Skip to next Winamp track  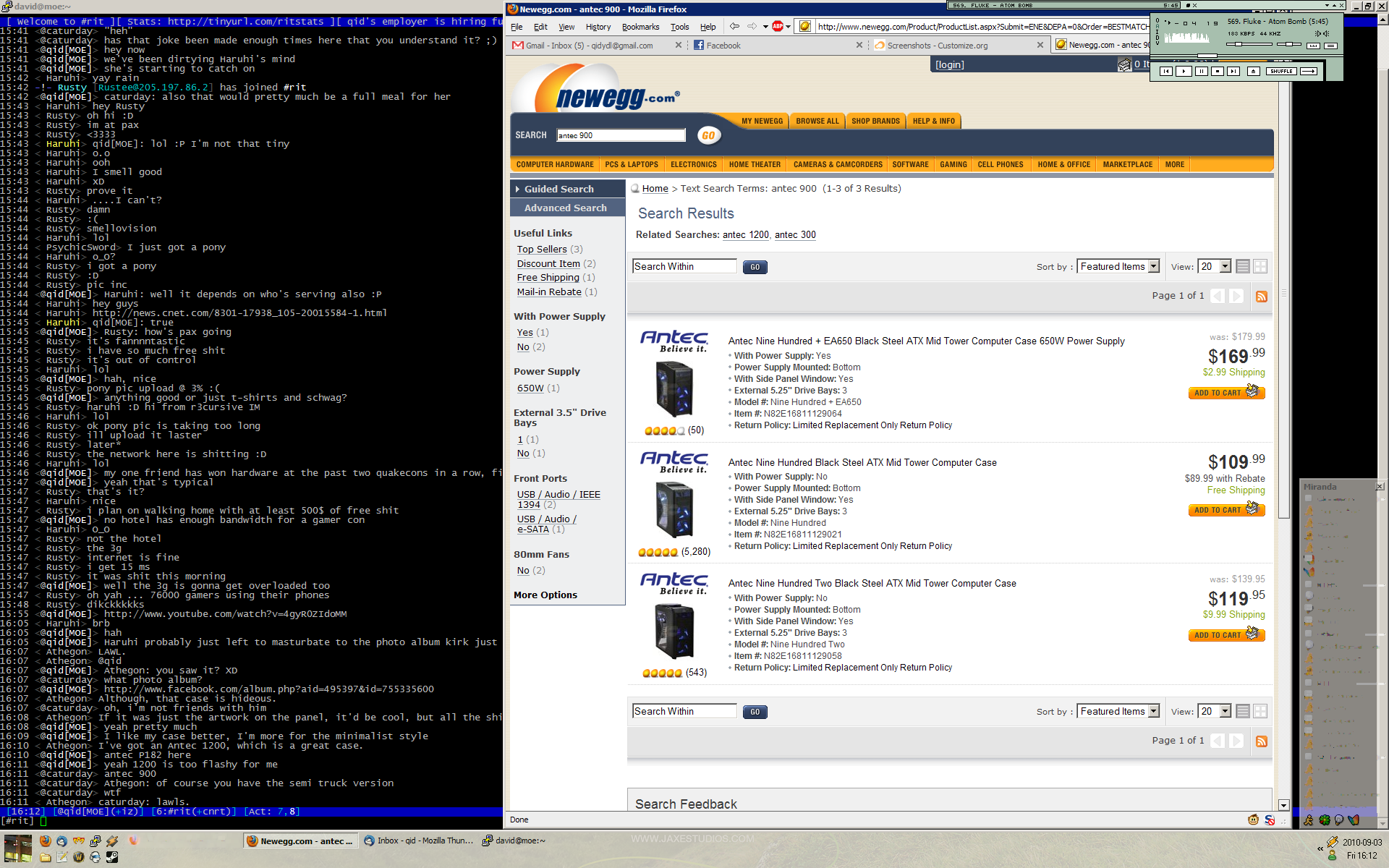[x=1233, y=71]
